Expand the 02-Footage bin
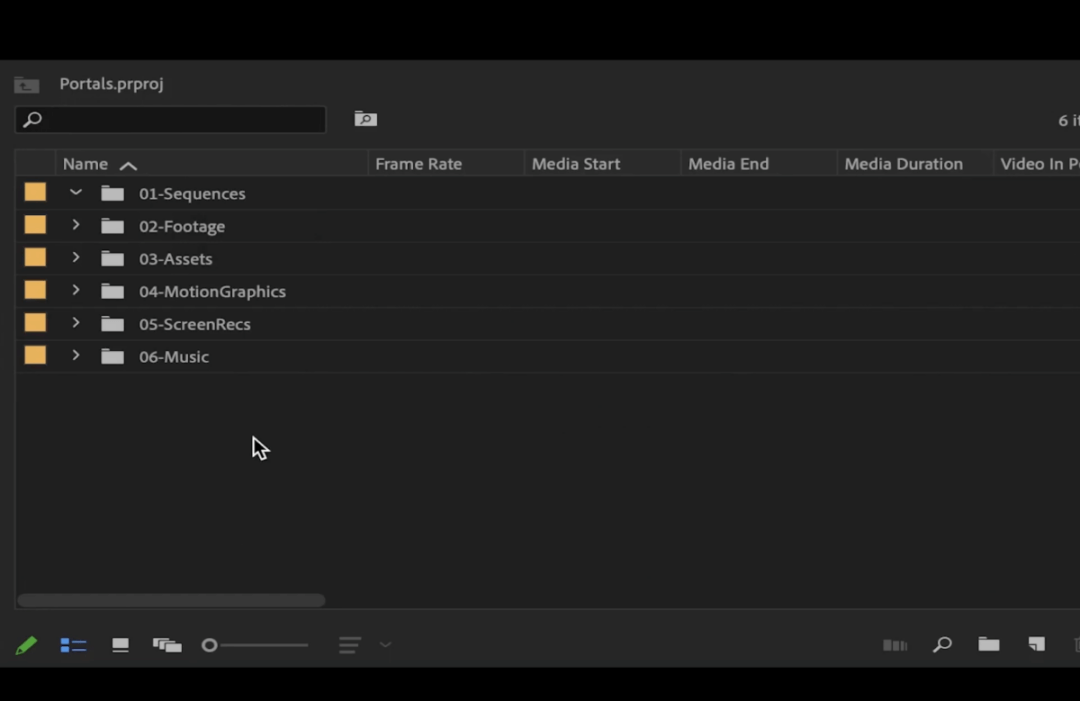The height and width of the screenshot is (701, 1080). 75,225
